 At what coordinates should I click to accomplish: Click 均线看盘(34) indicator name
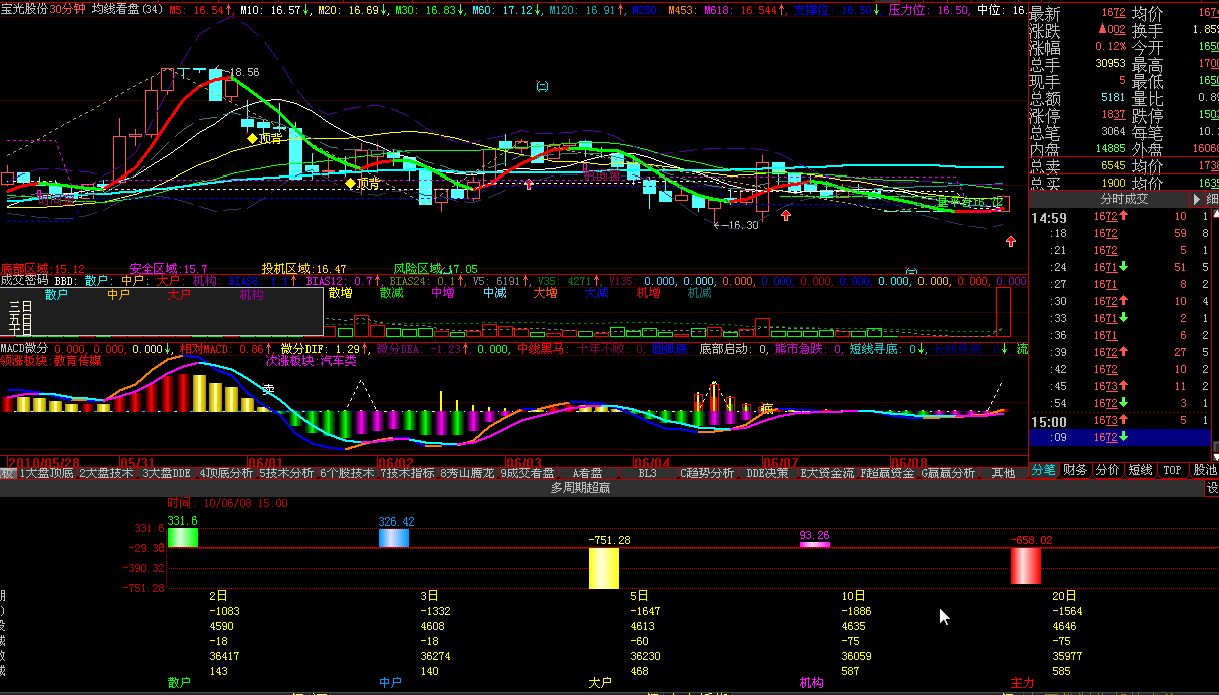click(128, 8)
